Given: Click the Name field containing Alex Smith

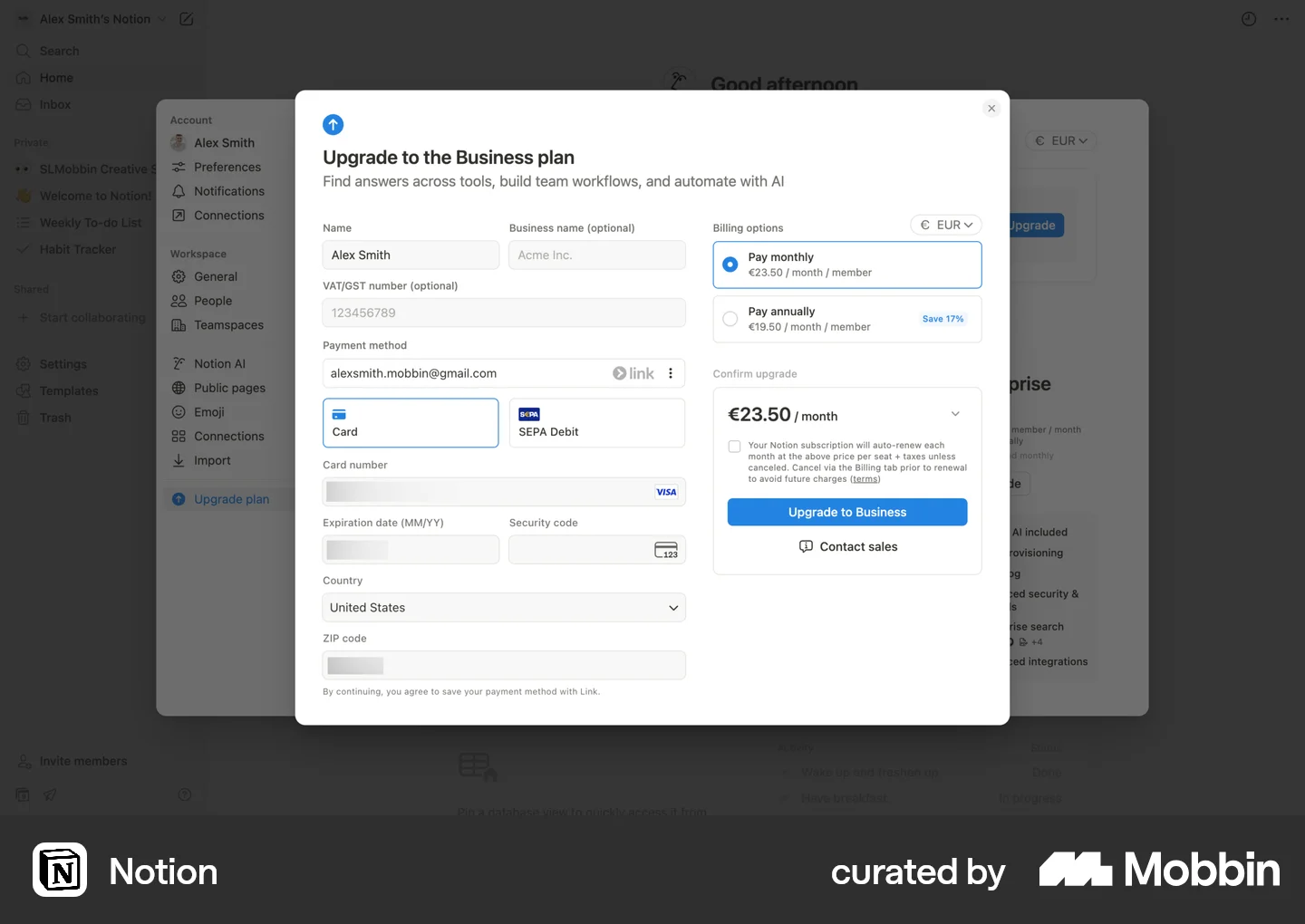Looking at the screenshot, I should point(411,255).
